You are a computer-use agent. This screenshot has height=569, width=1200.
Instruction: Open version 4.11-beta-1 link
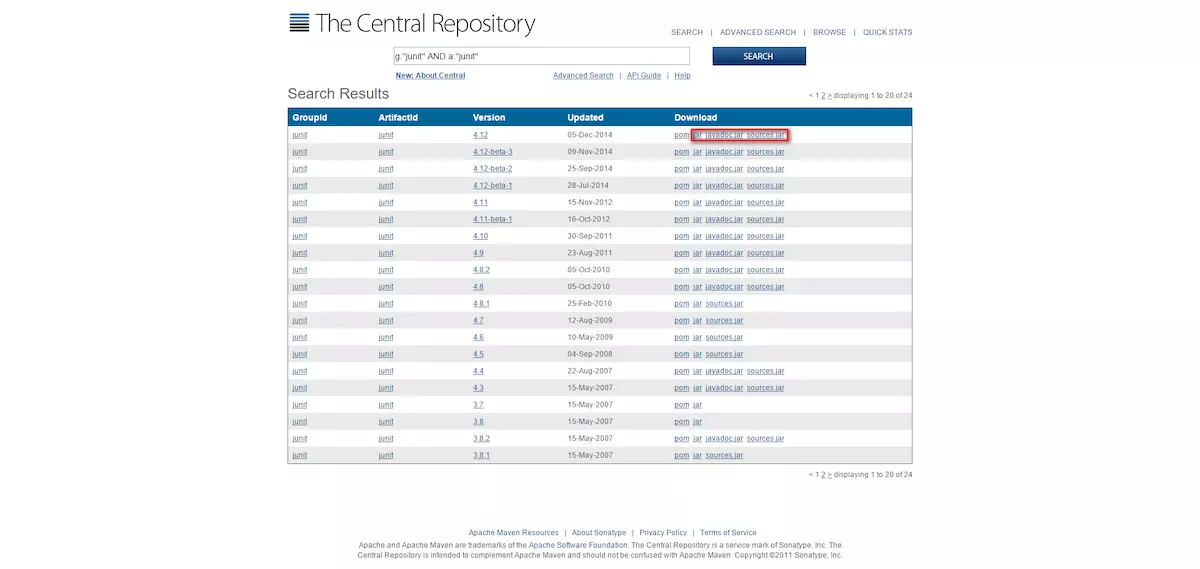(x=493, y=219)
